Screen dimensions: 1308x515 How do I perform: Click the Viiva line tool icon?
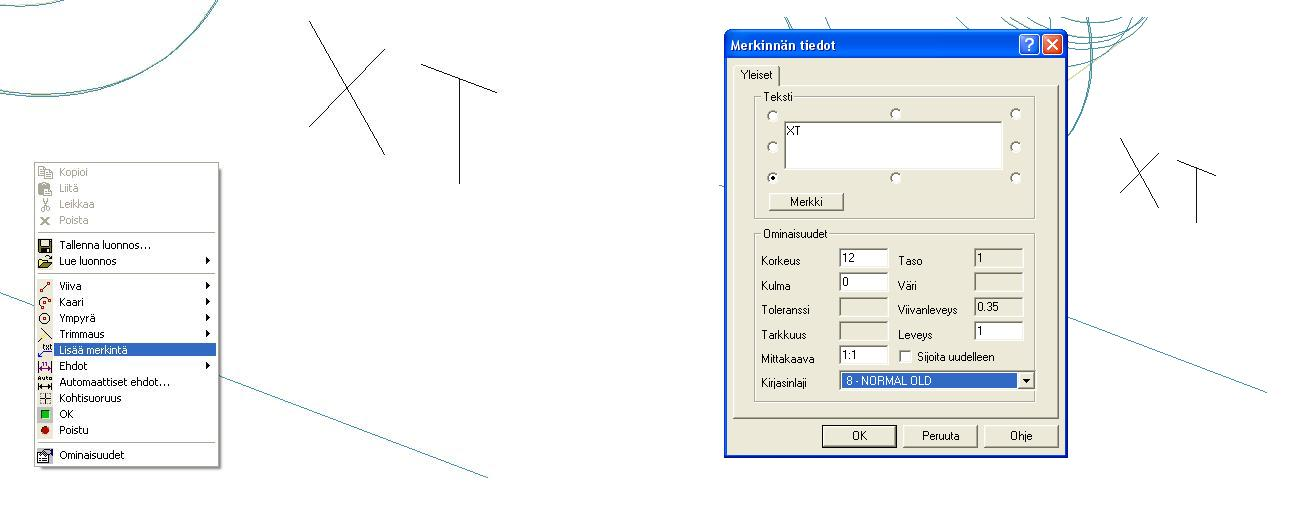pyautogui.click(x=44, y=286)
